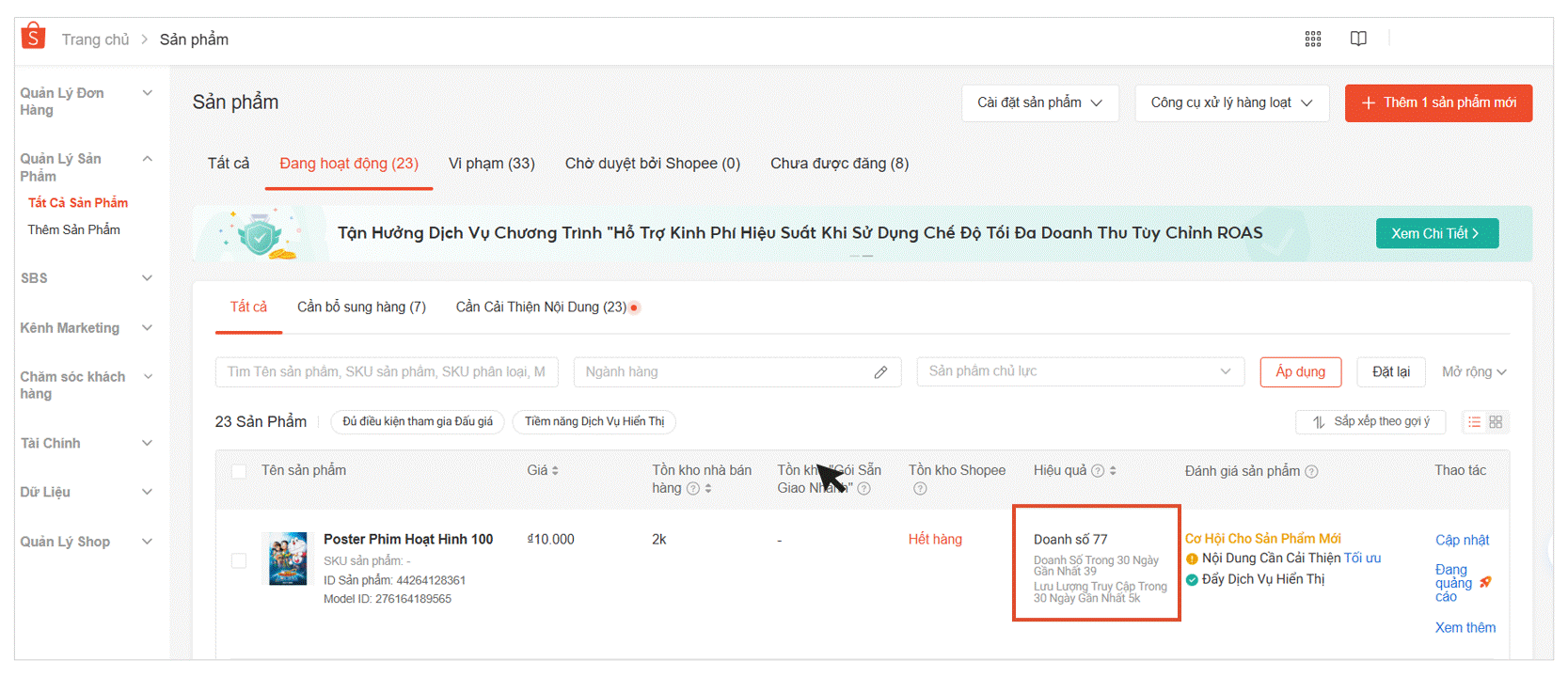Image resolution: width=1568 pixels, height=677 pixels.
Task: Open the apps grid menu icon
Action: click(1313, 39)
